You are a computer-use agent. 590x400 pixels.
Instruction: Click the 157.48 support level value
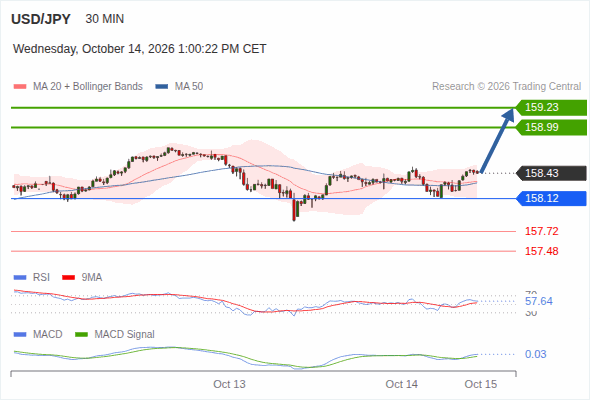(541, 251)
